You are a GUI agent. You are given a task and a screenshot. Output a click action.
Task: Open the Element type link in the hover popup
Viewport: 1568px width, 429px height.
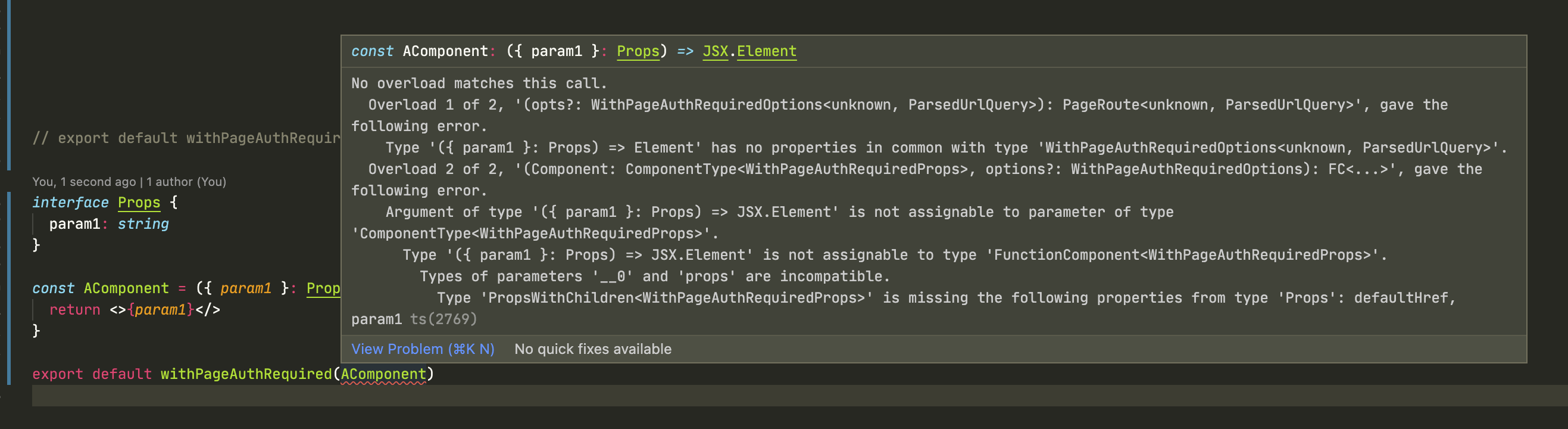[x=766, y=51]
